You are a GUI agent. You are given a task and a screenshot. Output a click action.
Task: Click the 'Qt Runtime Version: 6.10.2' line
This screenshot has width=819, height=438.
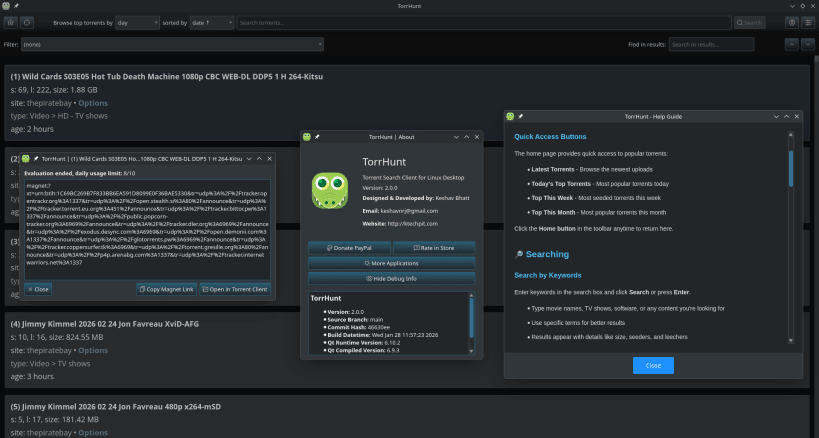tap(364, 343)
